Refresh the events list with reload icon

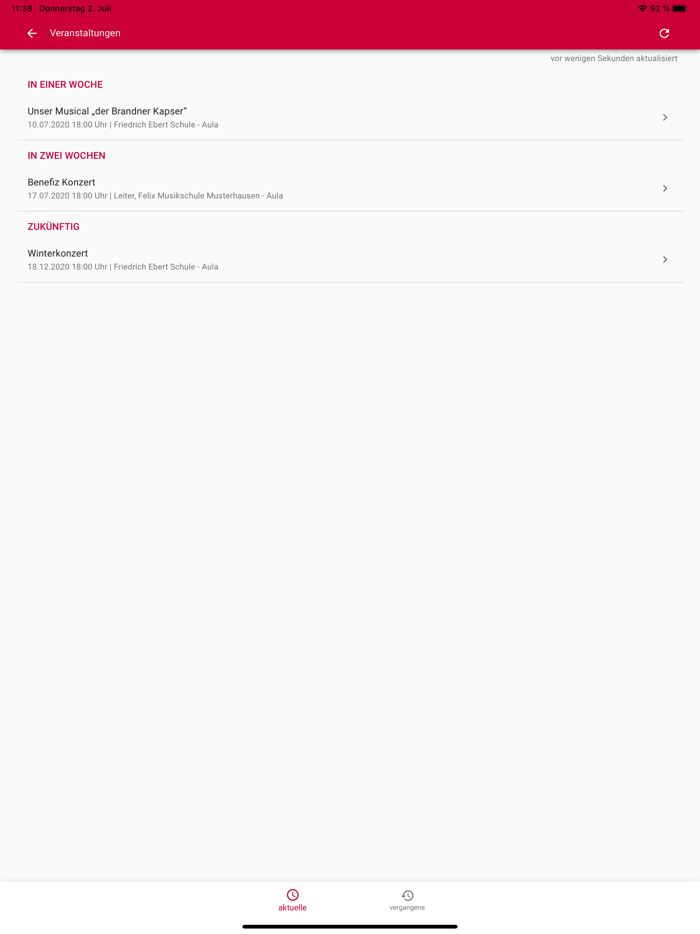(x=664, y=33)
